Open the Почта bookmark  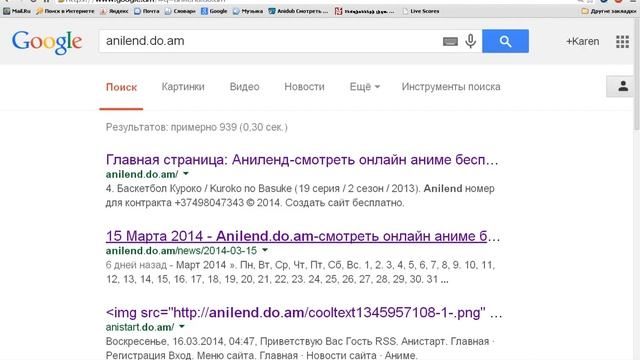coord(147,11)
